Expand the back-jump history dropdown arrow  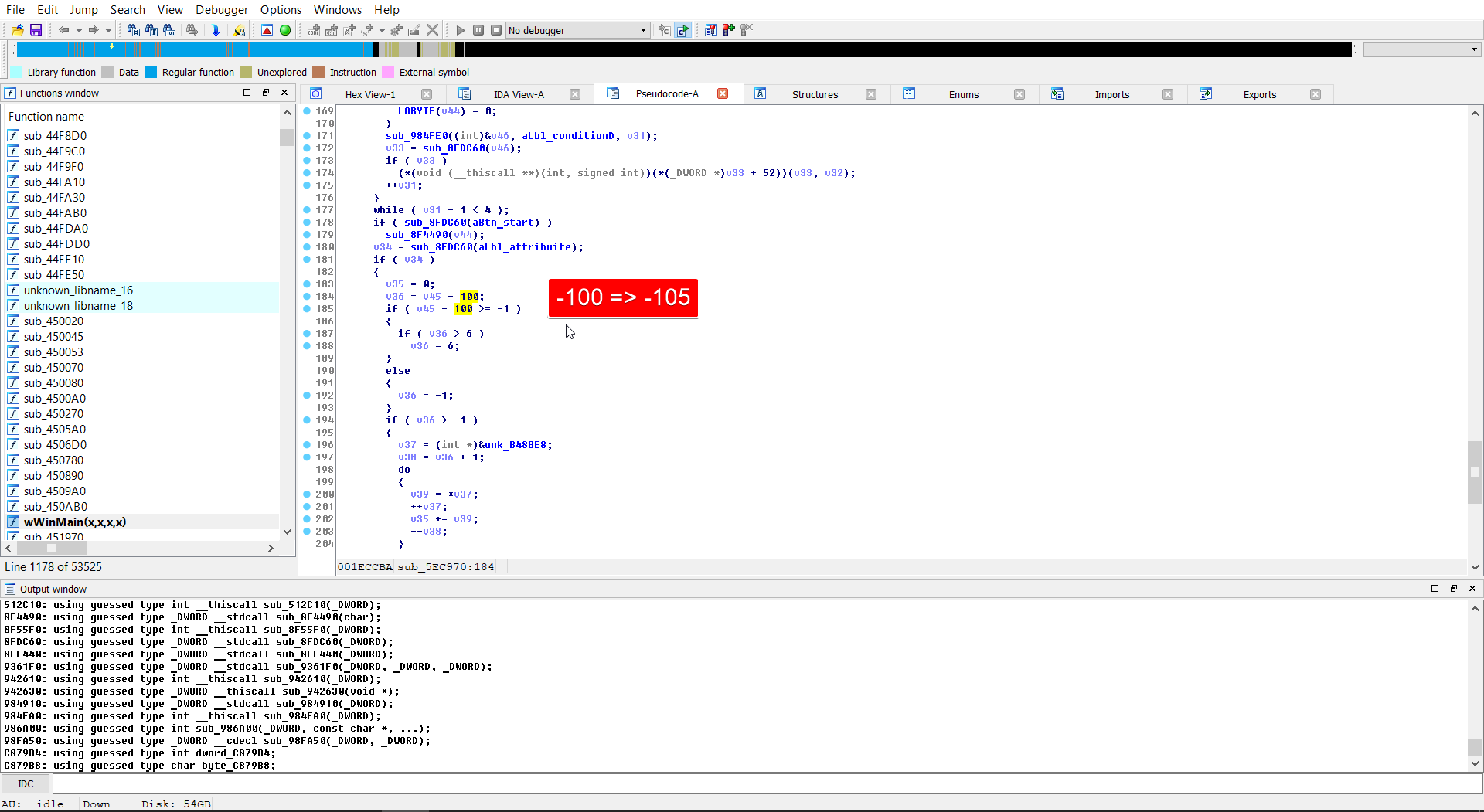(79, 30)
